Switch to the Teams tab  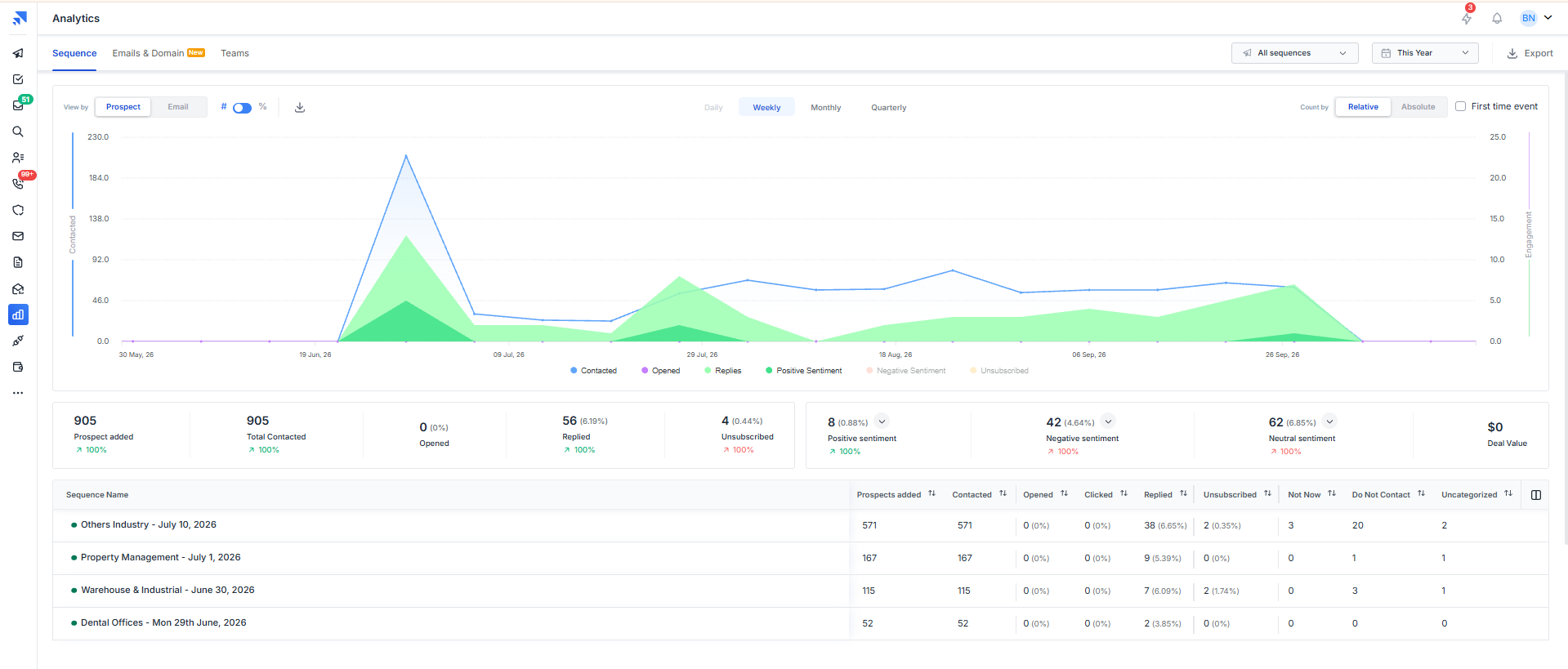coord(235,53)
